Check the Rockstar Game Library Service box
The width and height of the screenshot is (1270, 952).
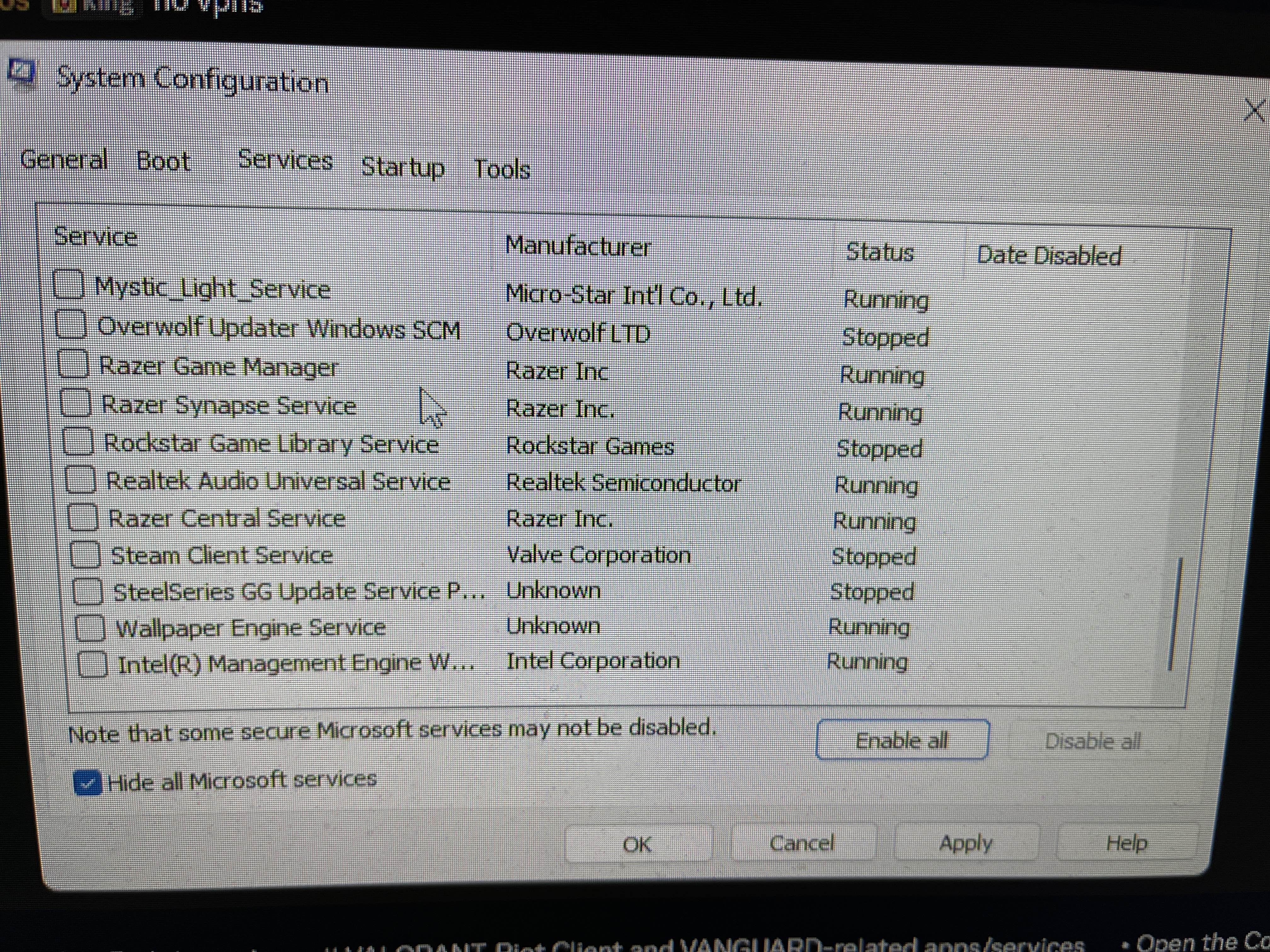pos(78,441)
